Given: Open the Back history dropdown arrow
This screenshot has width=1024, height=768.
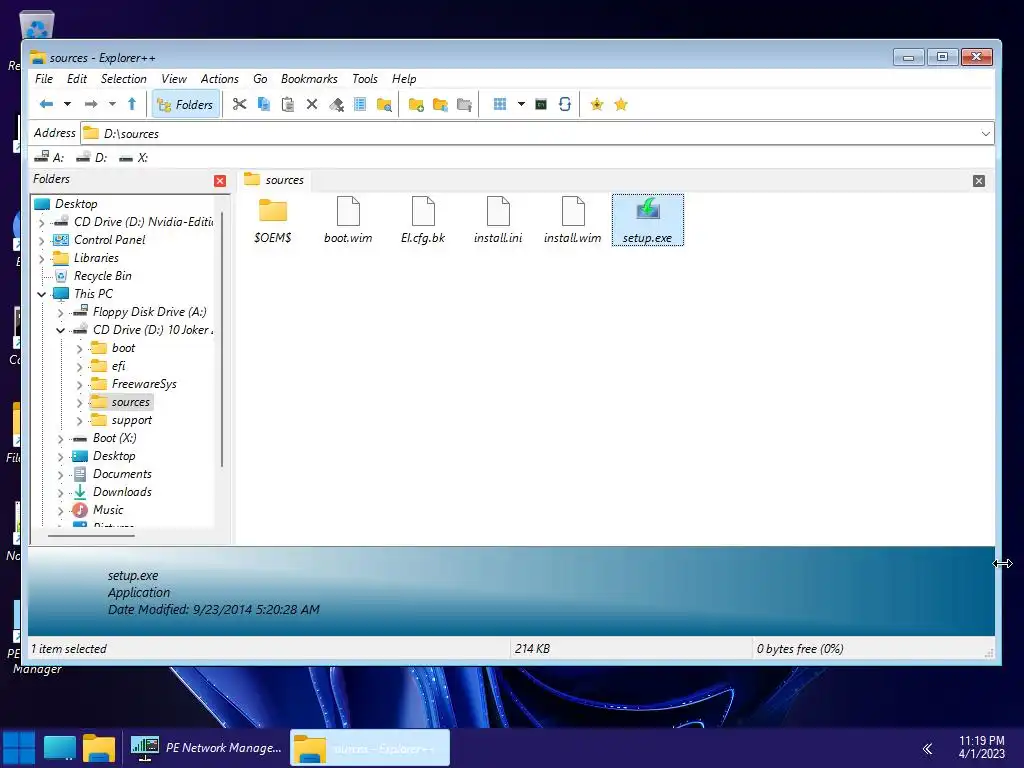Looking at the screenshot, I should pyautogui.click(x=67, y=104).
